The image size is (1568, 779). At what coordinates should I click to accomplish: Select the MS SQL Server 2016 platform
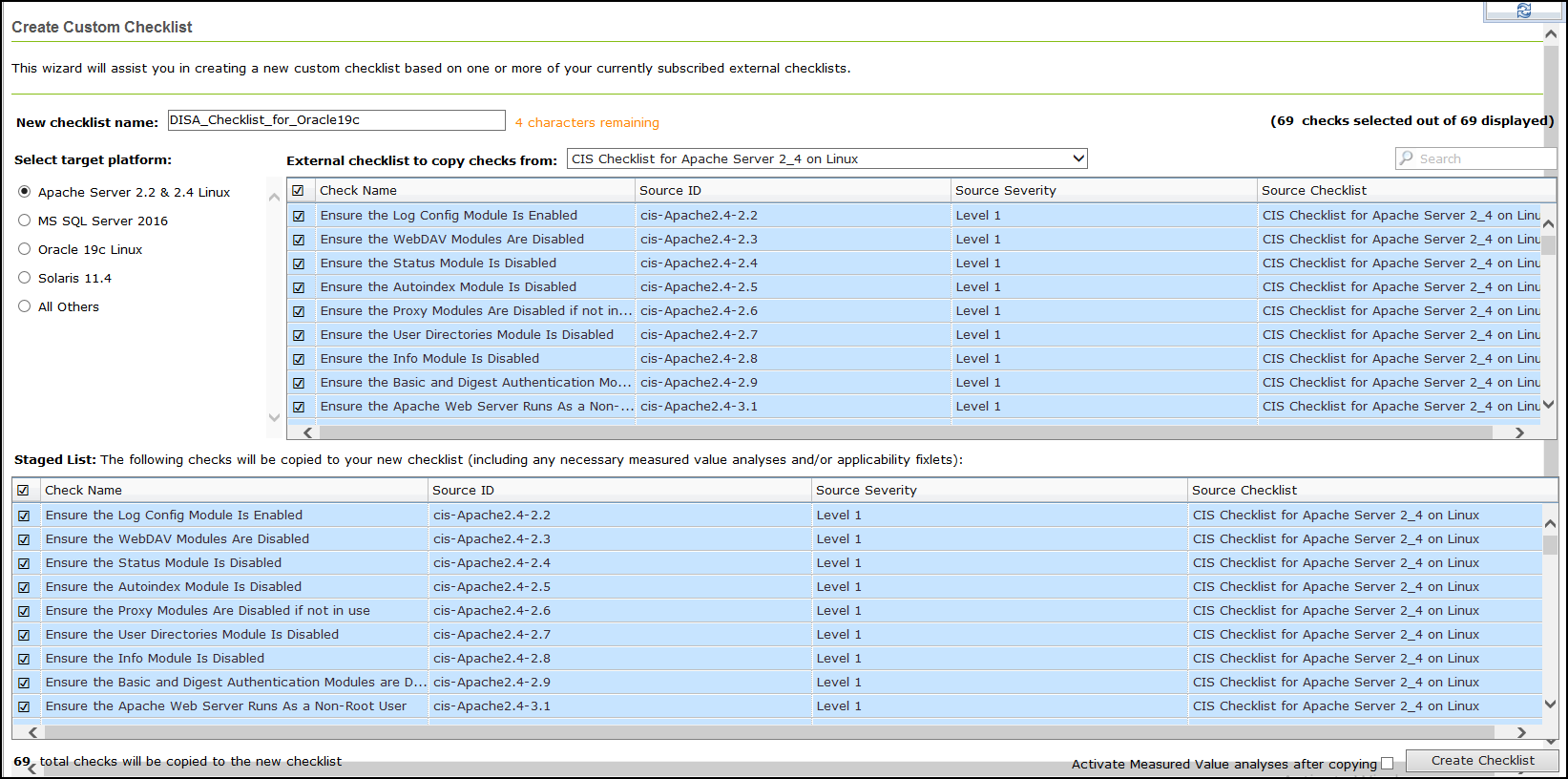coord(25,221)
